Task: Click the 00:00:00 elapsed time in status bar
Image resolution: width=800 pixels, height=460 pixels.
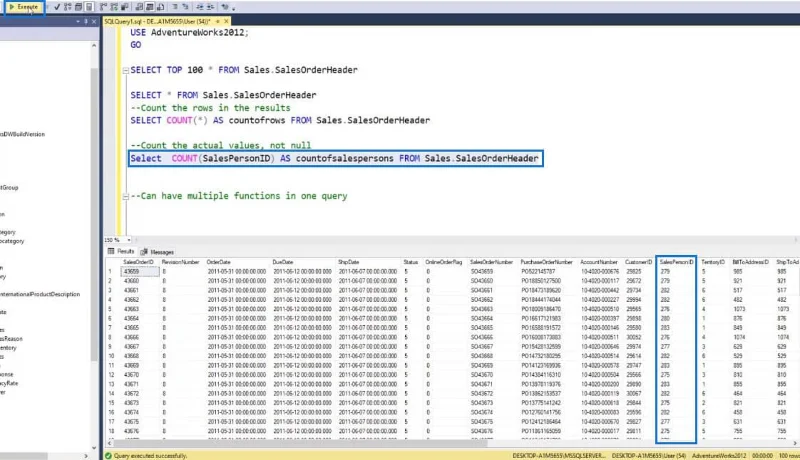Action: coord(762,456)
